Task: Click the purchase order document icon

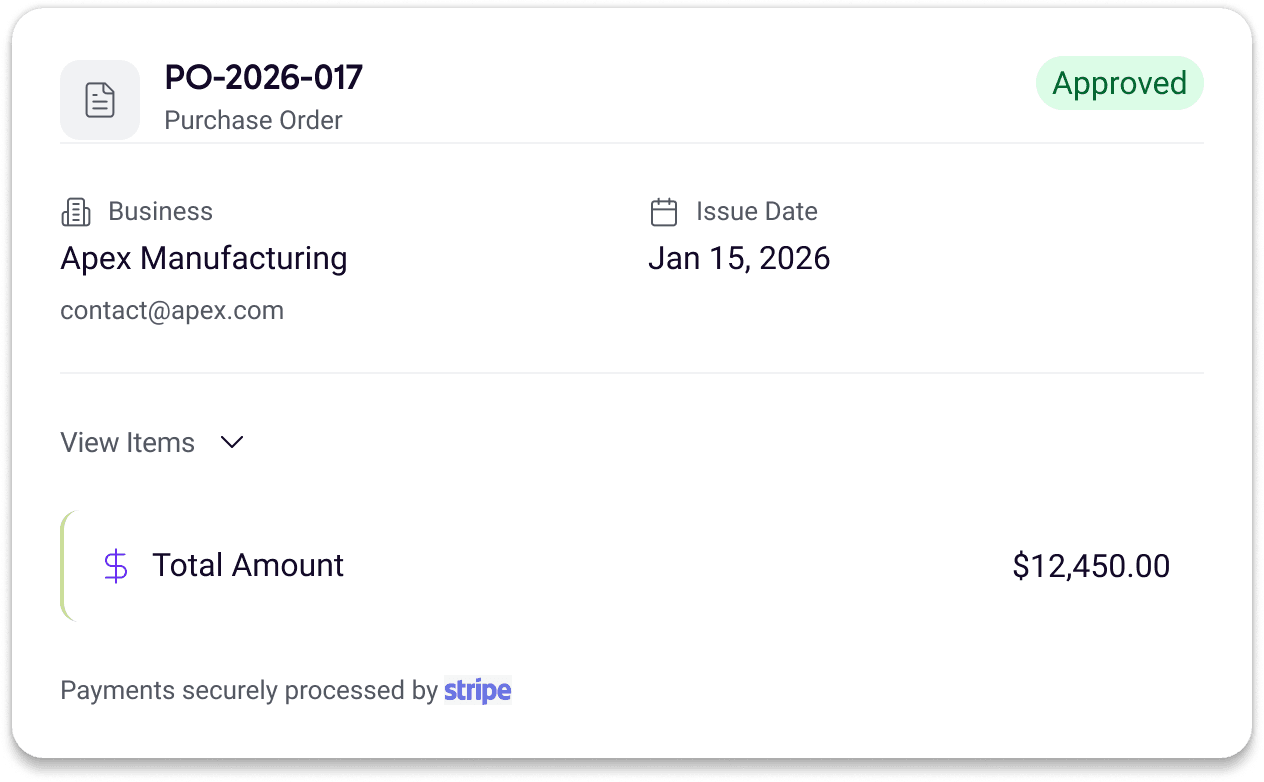Action: 100,100
